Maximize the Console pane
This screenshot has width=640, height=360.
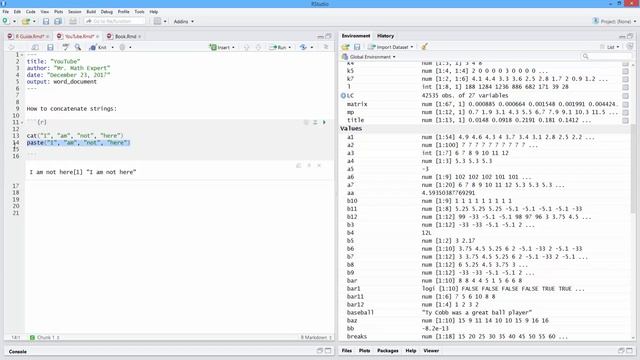pos(328,351)
